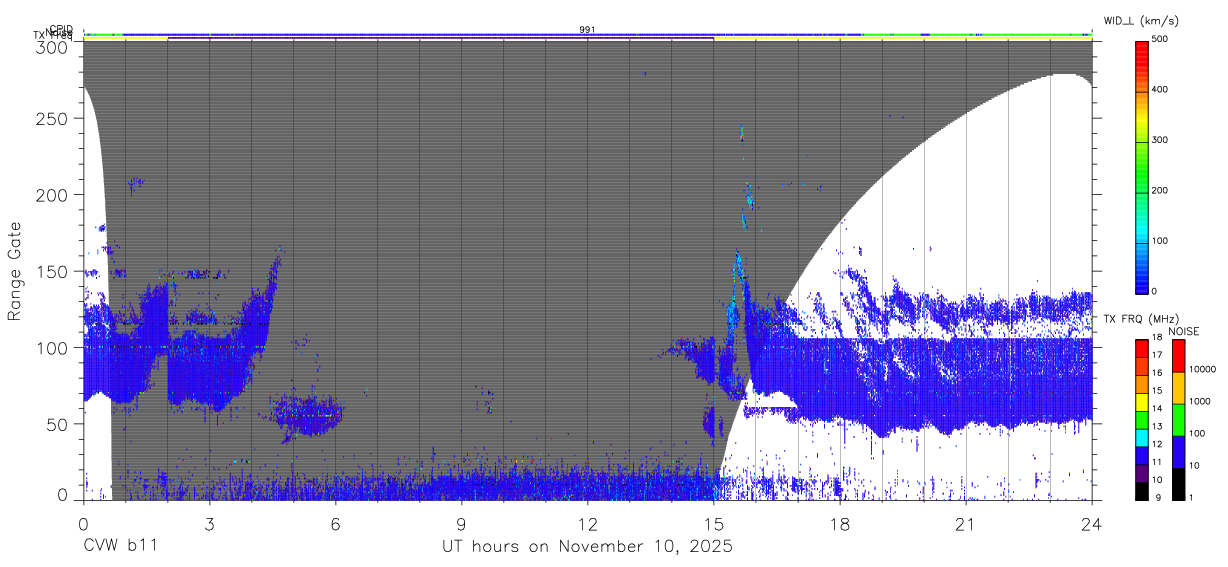Click the 15 tick on the UT hours axis
1228x567 pixels.
tap(713, 523)
